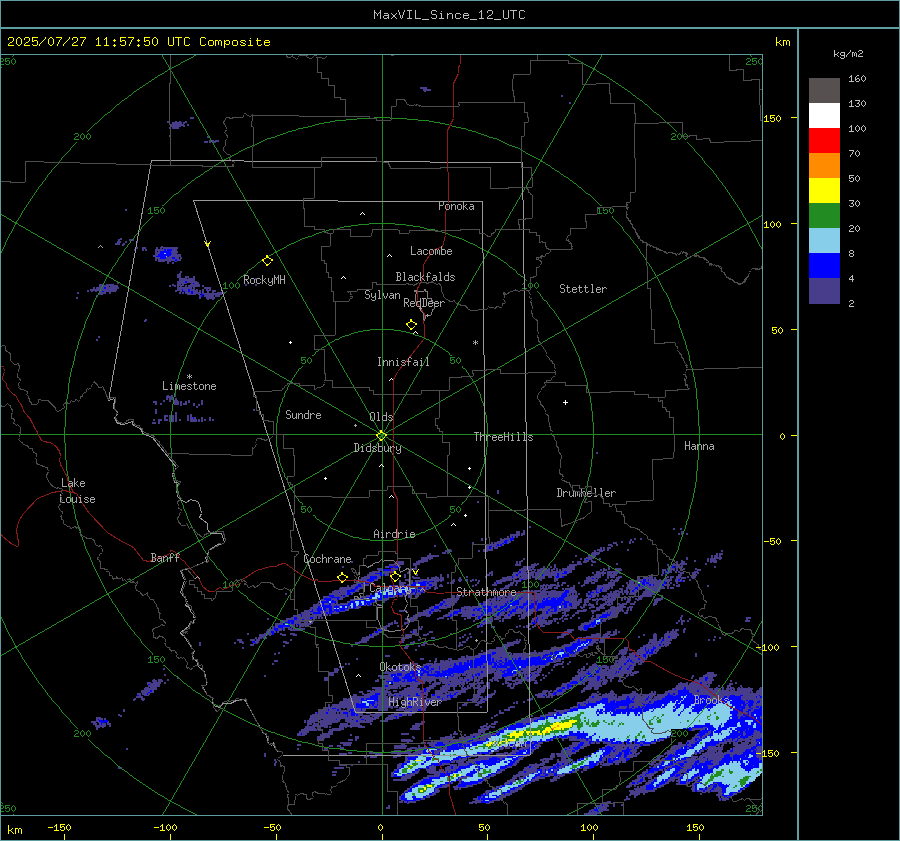Click the ThreeHills city label
900x841 pixels.
503,437
